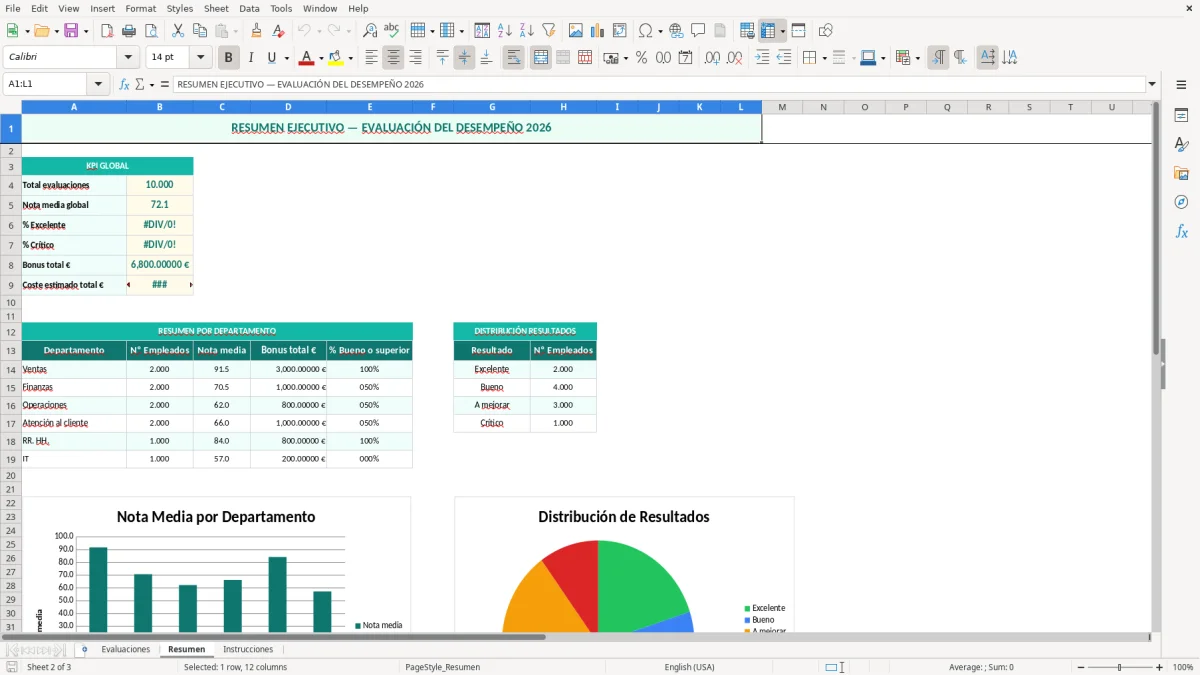Apply yellow background color swatch

point(335,58)
